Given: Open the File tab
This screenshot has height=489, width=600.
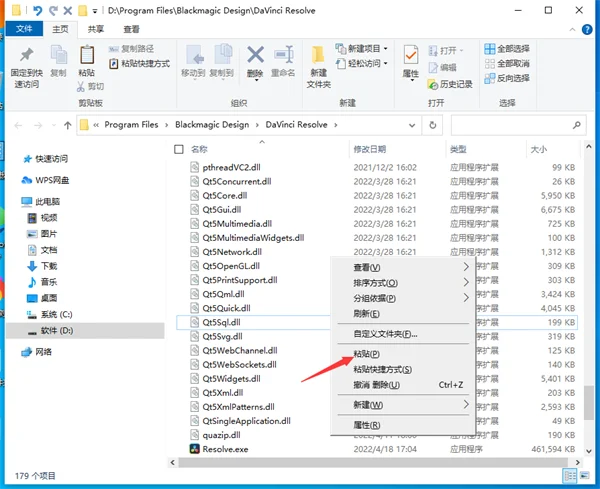Looking at the screenshot, I should 24,29.
